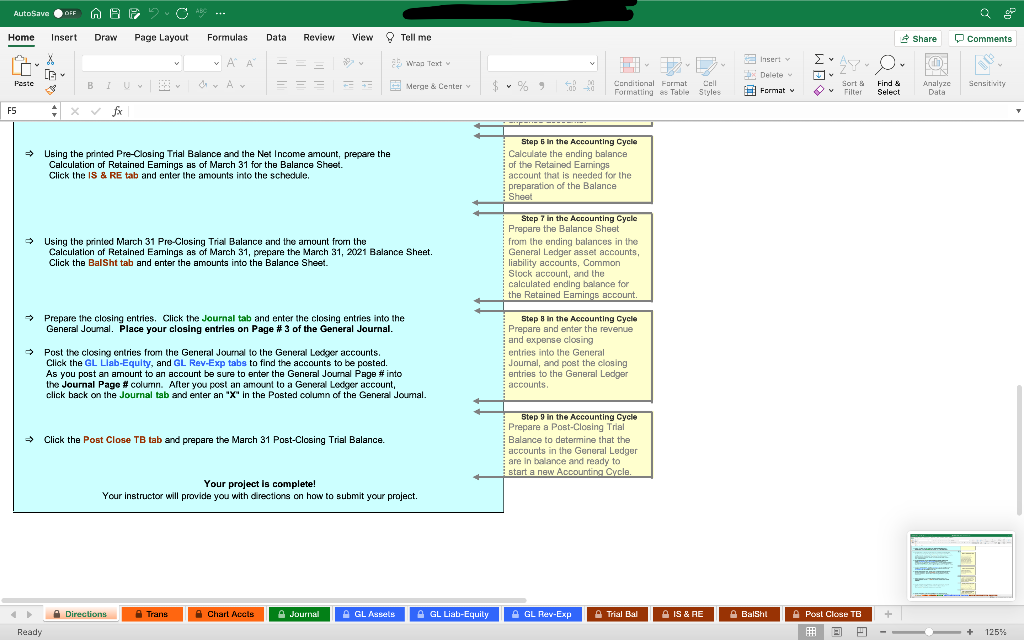Open Cell Styles gallery

(710, 76)
